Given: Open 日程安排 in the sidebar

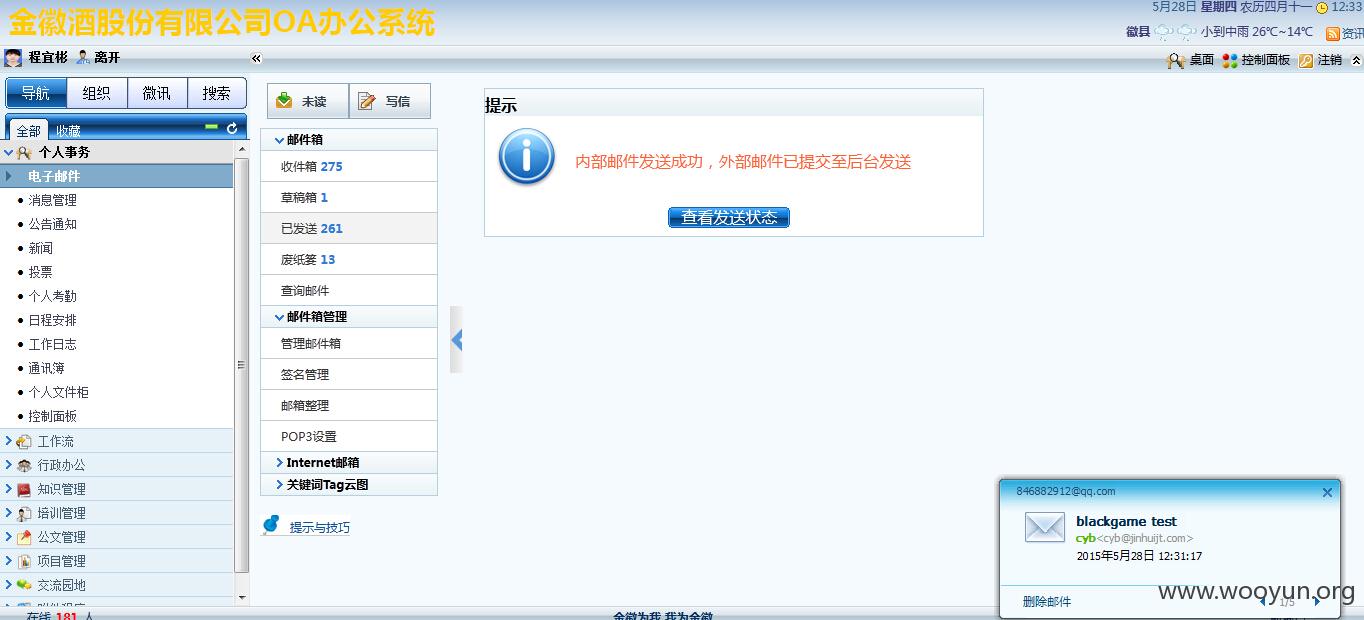Looking at the screenshot, I should click(52, 320).
